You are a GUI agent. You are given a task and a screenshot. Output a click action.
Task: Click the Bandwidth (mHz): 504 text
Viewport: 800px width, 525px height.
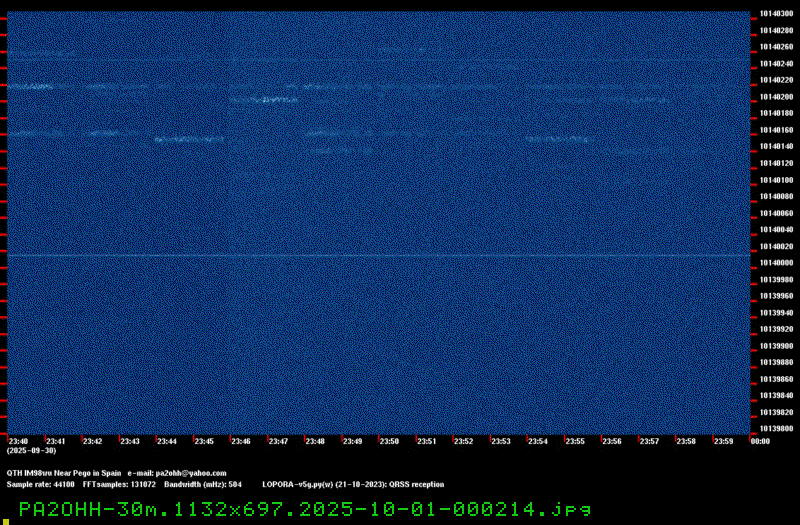click(203, 485)
